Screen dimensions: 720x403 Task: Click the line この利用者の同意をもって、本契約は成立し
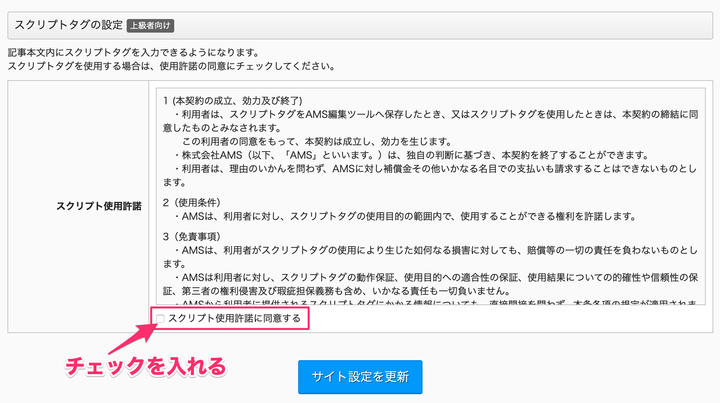317,141
